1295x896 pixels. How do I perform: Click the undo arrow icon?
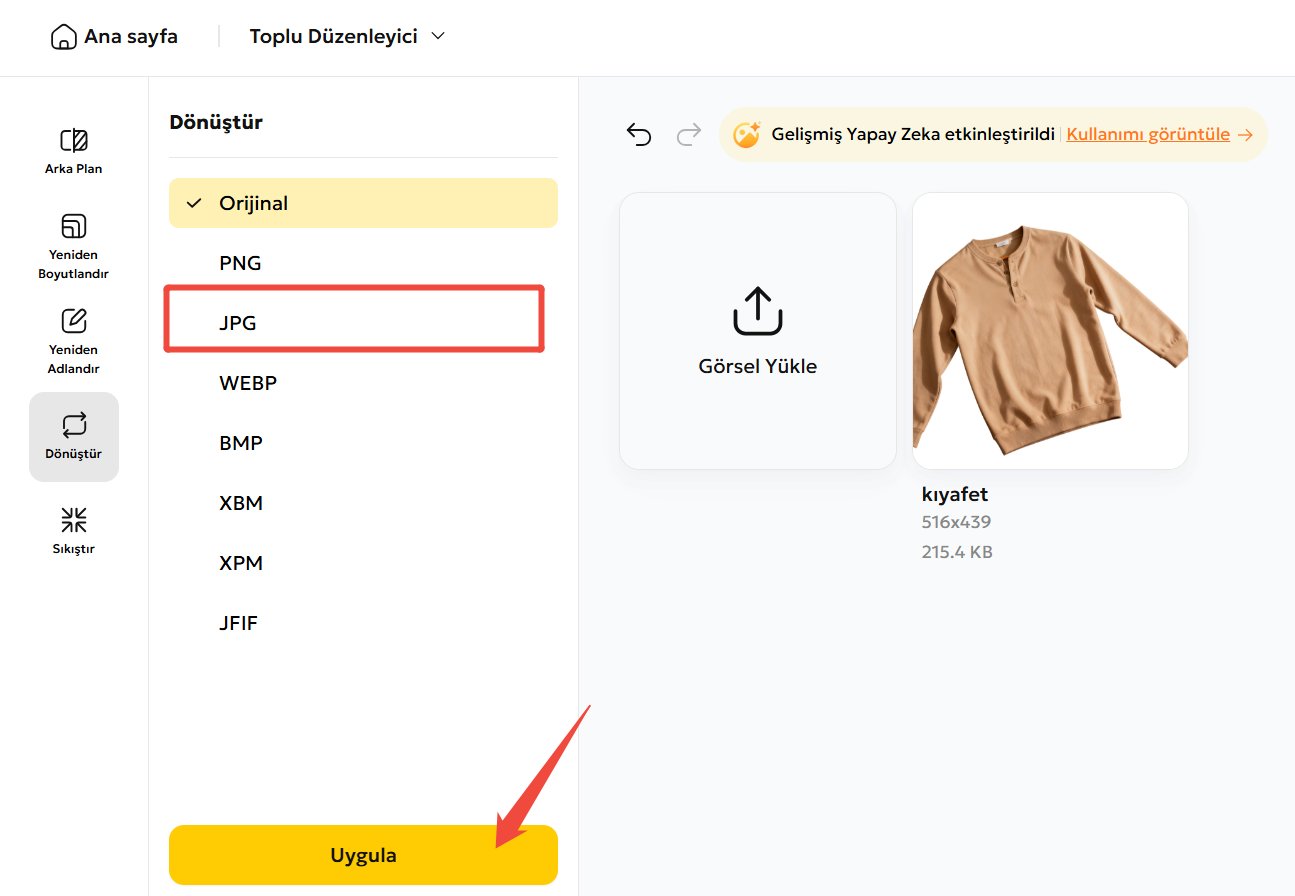coord(639,135)
